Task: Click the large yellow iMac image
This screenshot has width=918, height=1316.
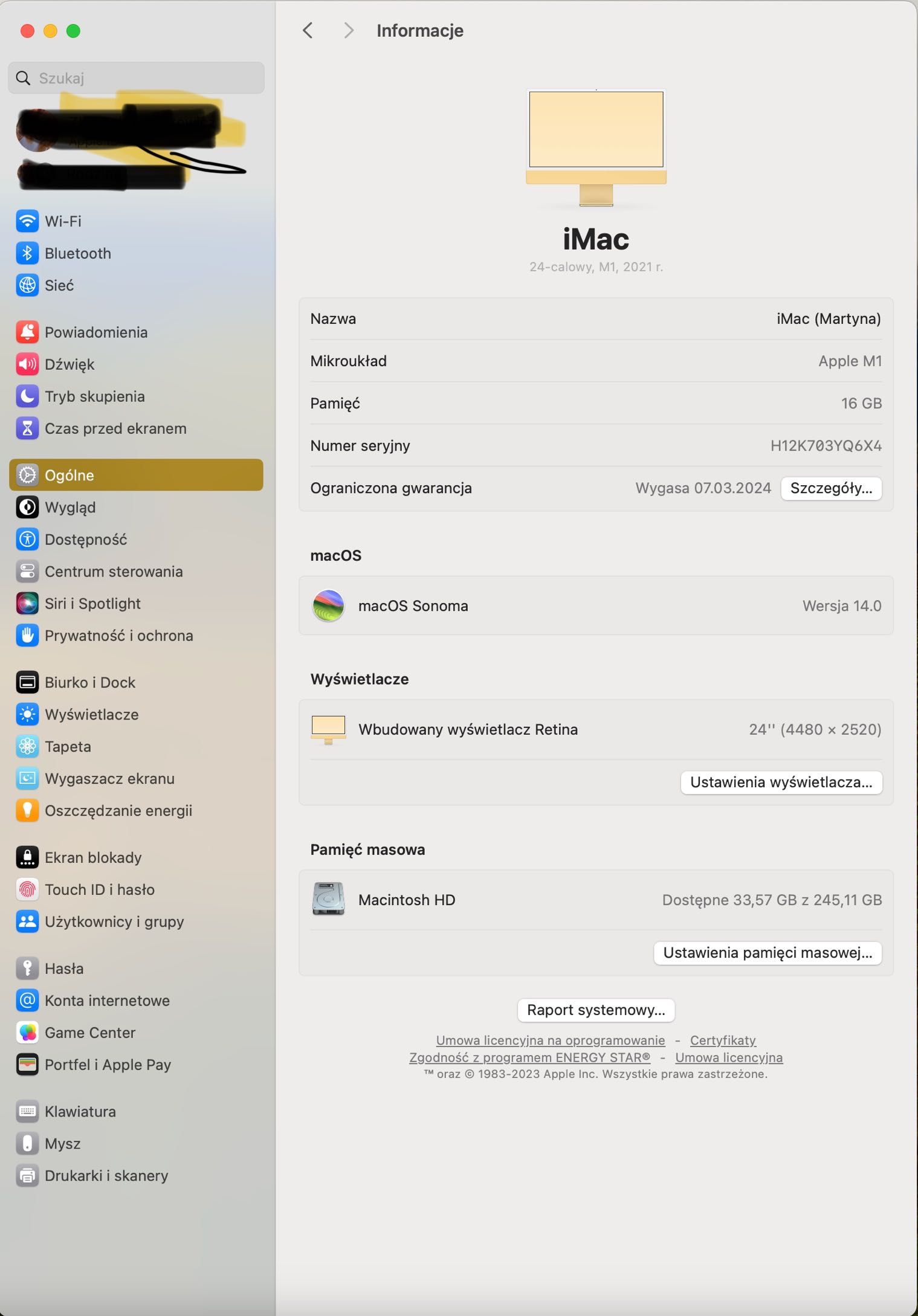Action: [x=596, y=149]
